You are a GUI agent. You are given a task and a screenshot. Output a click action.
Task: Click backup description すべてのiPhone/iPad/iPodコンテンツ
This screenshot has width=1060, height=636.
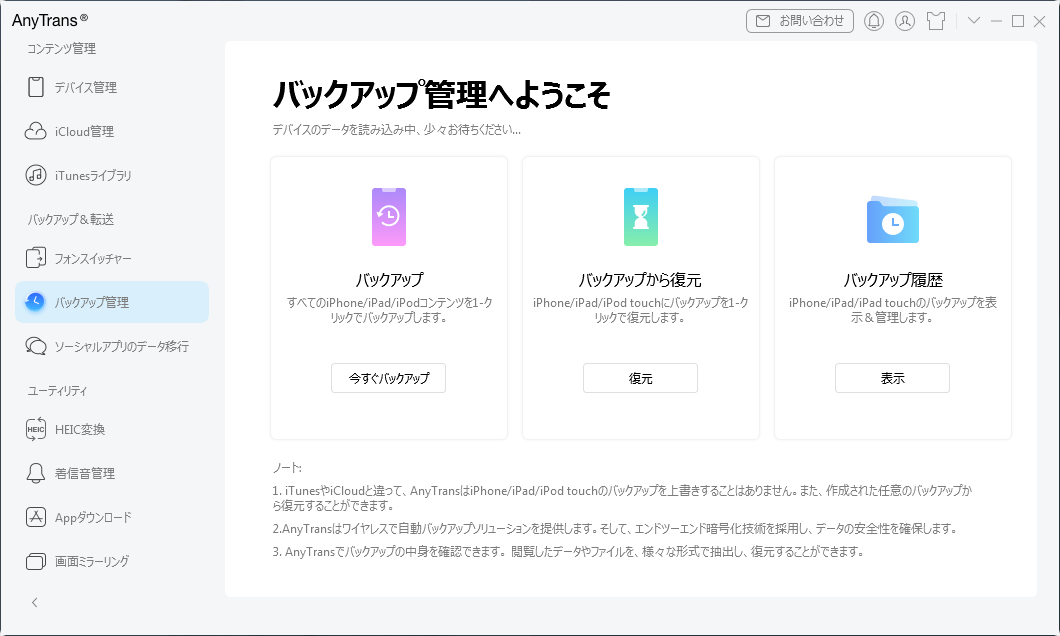[x=389, y=310]
